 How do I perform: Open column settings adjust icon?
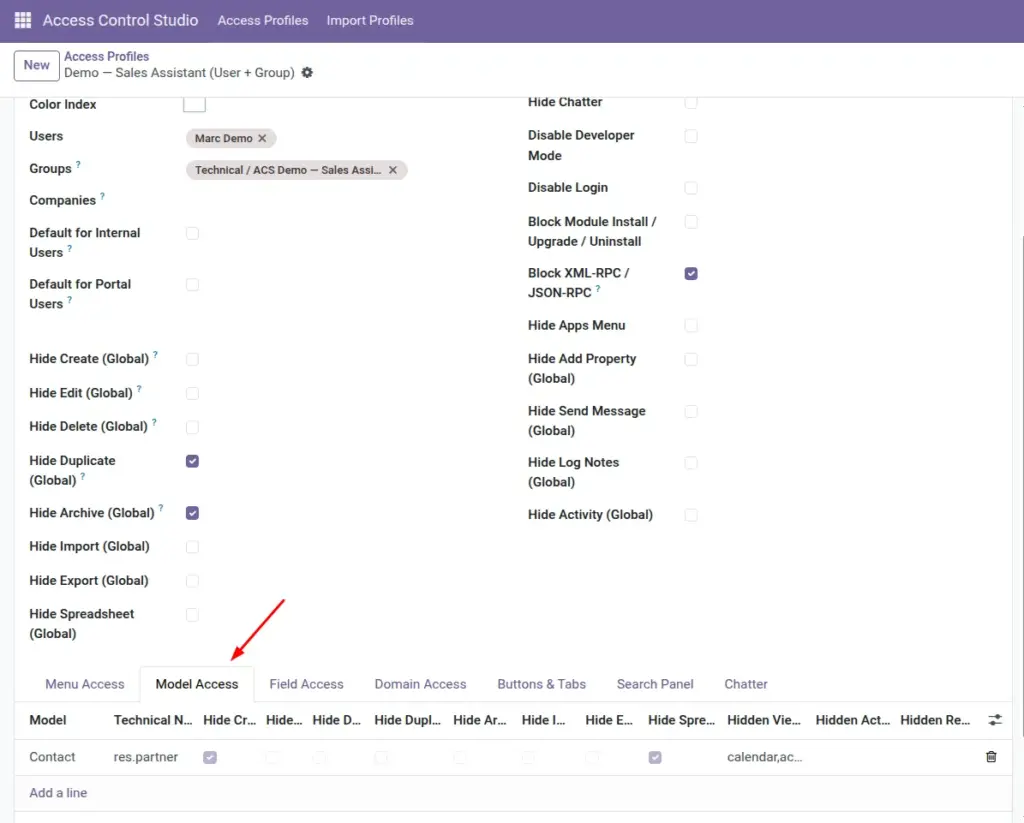pyautogui.click(x=995, y=720)
